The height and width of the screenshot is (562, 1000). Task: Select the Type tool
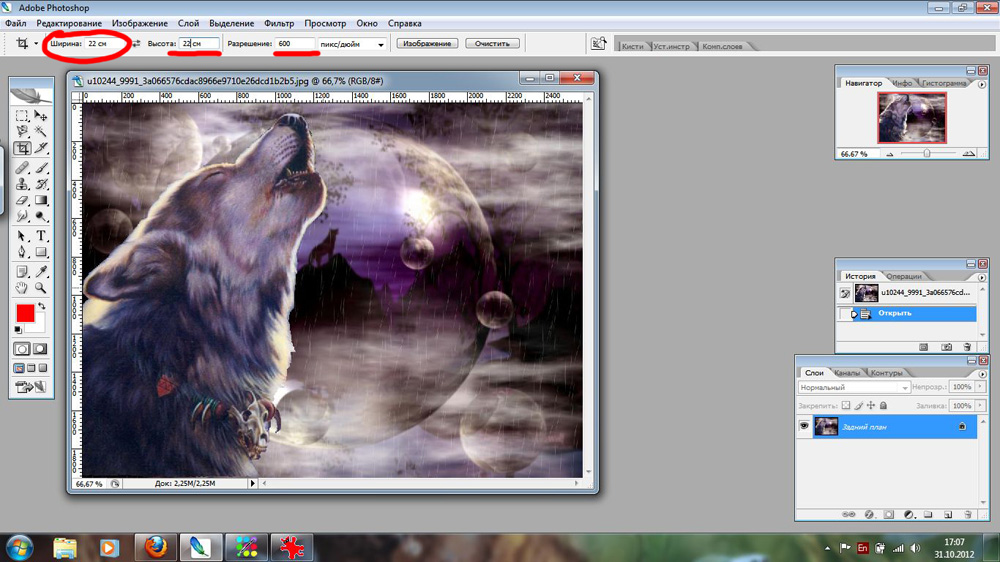[x=41, y=236]
